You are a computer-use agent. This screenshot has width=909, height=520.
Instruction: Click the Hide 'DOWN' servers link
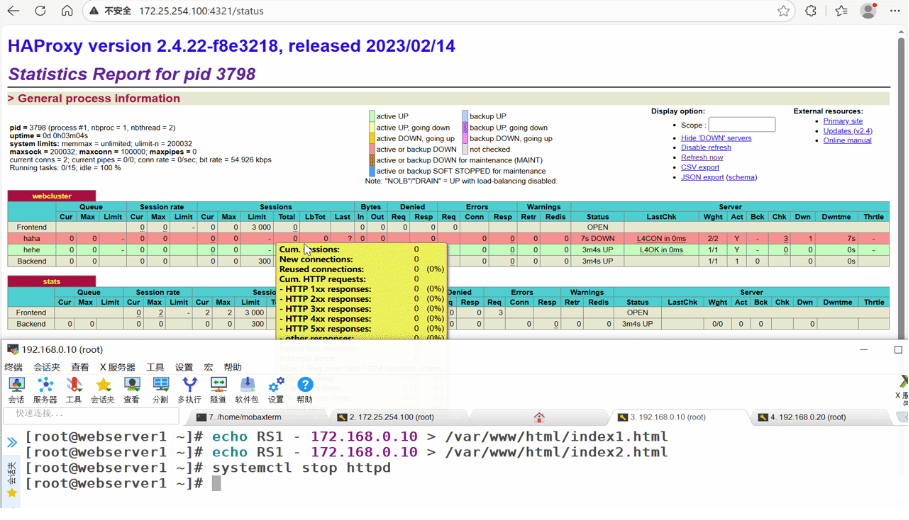tap(716, 138)
